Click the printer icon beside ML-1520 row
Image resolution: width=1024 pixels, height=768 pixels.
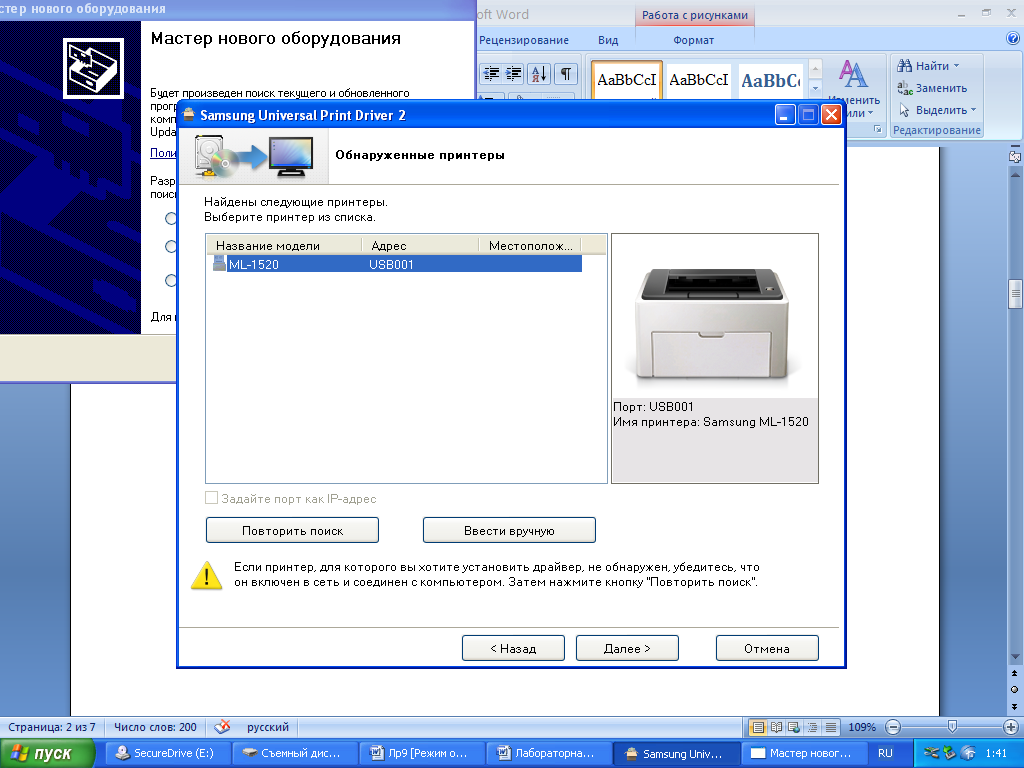pyautogui.click(x=219, y=264)
